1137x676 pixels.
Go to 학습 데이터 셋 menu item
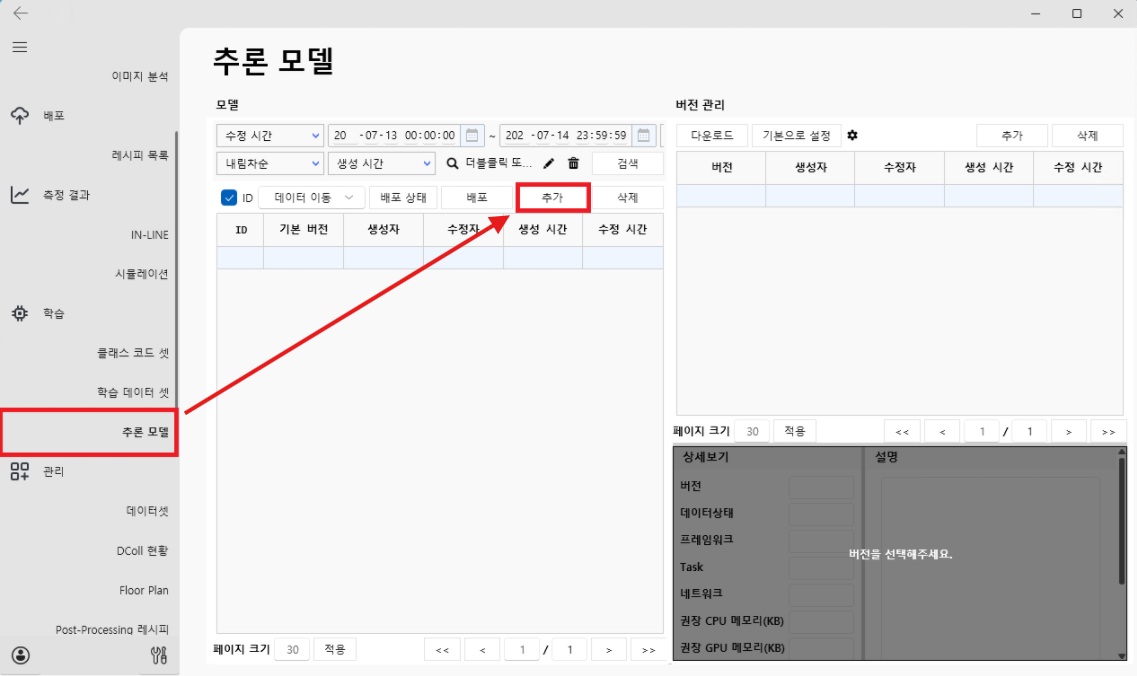pos(133,393)
